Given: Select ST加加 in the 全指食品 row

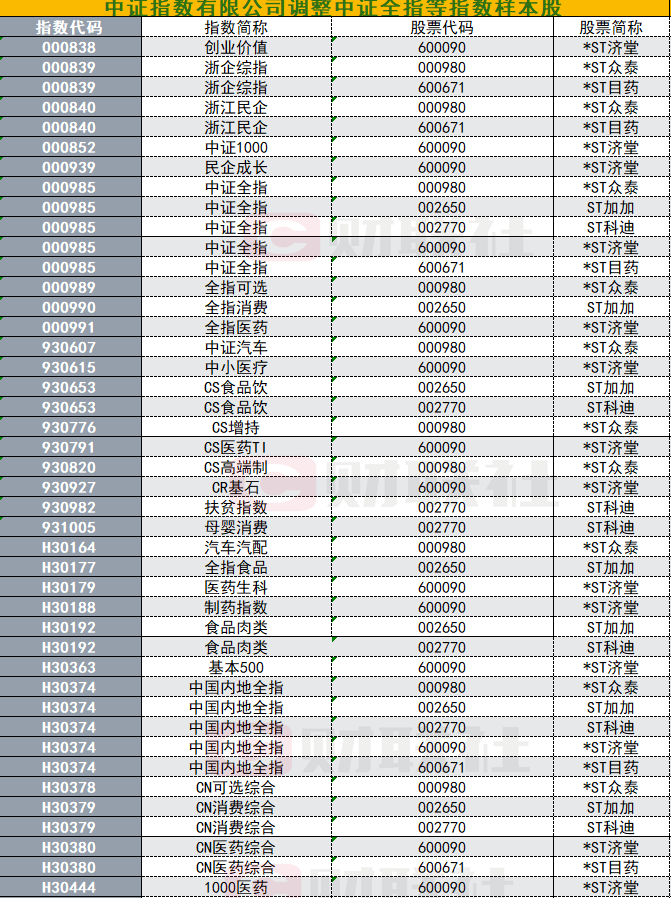Looking at the screenshot, I should (611, 568).
